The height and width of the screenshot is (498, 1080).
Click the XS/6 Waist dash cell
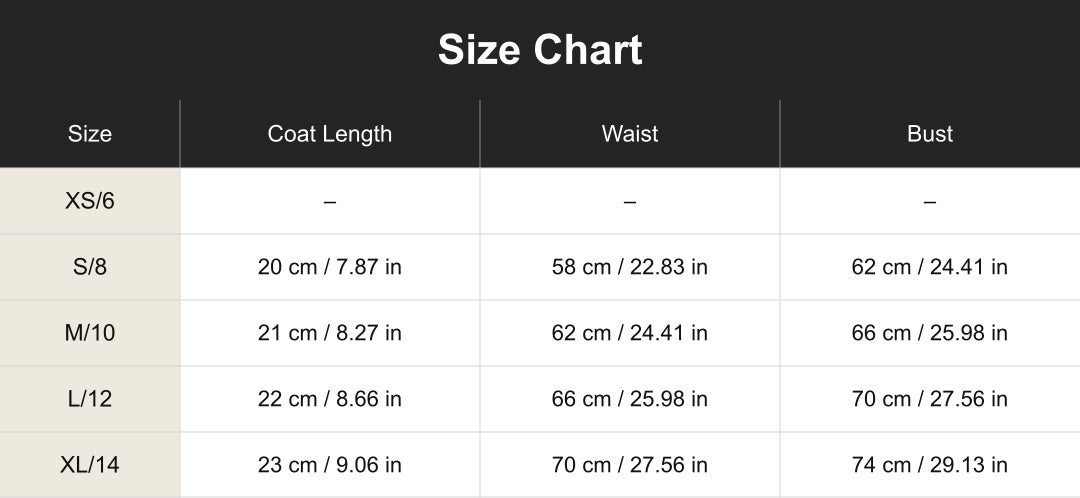click(x=630, y=201)
